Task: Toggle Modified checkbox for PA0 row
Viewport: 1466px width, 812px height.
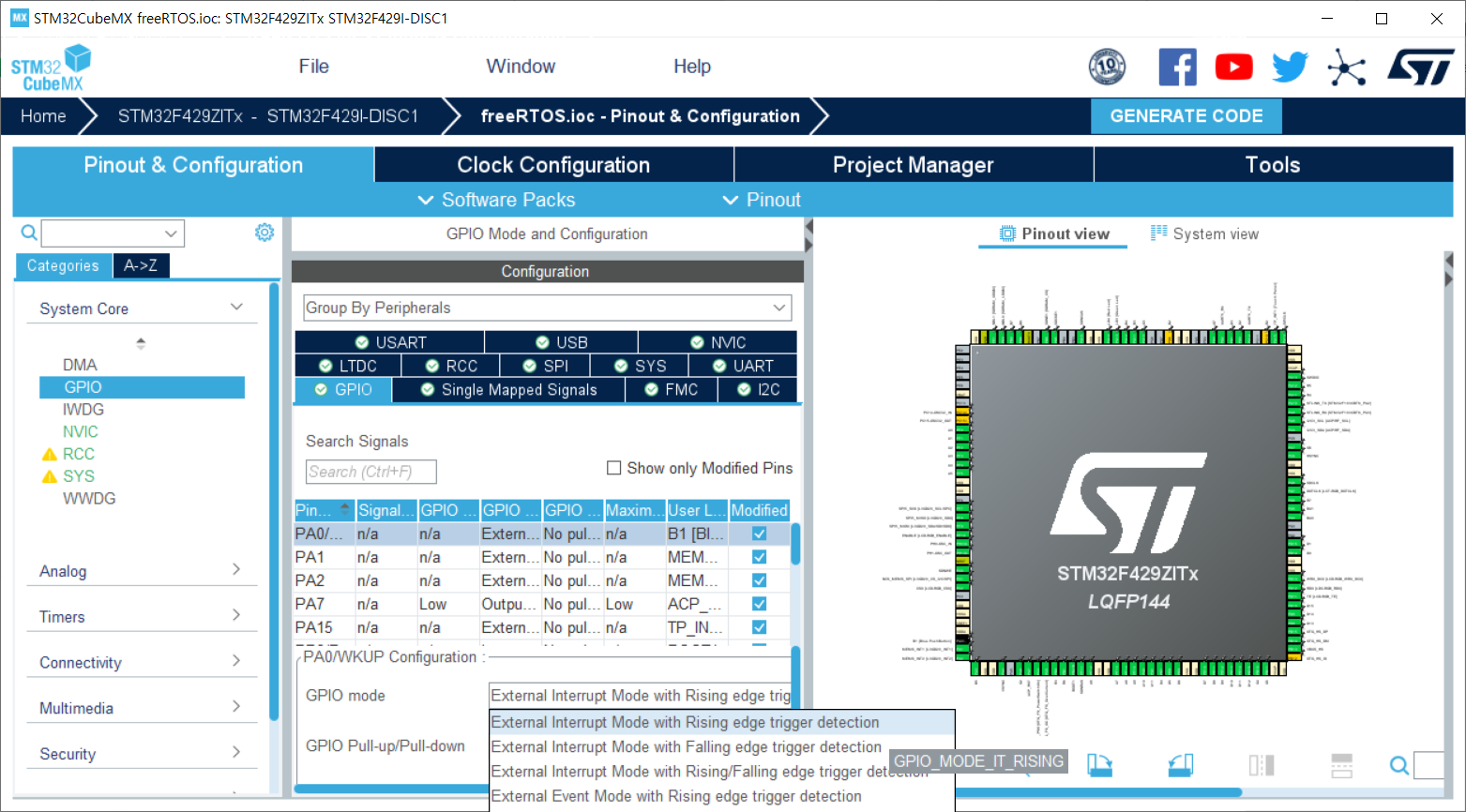Action: tap(760, 534)
